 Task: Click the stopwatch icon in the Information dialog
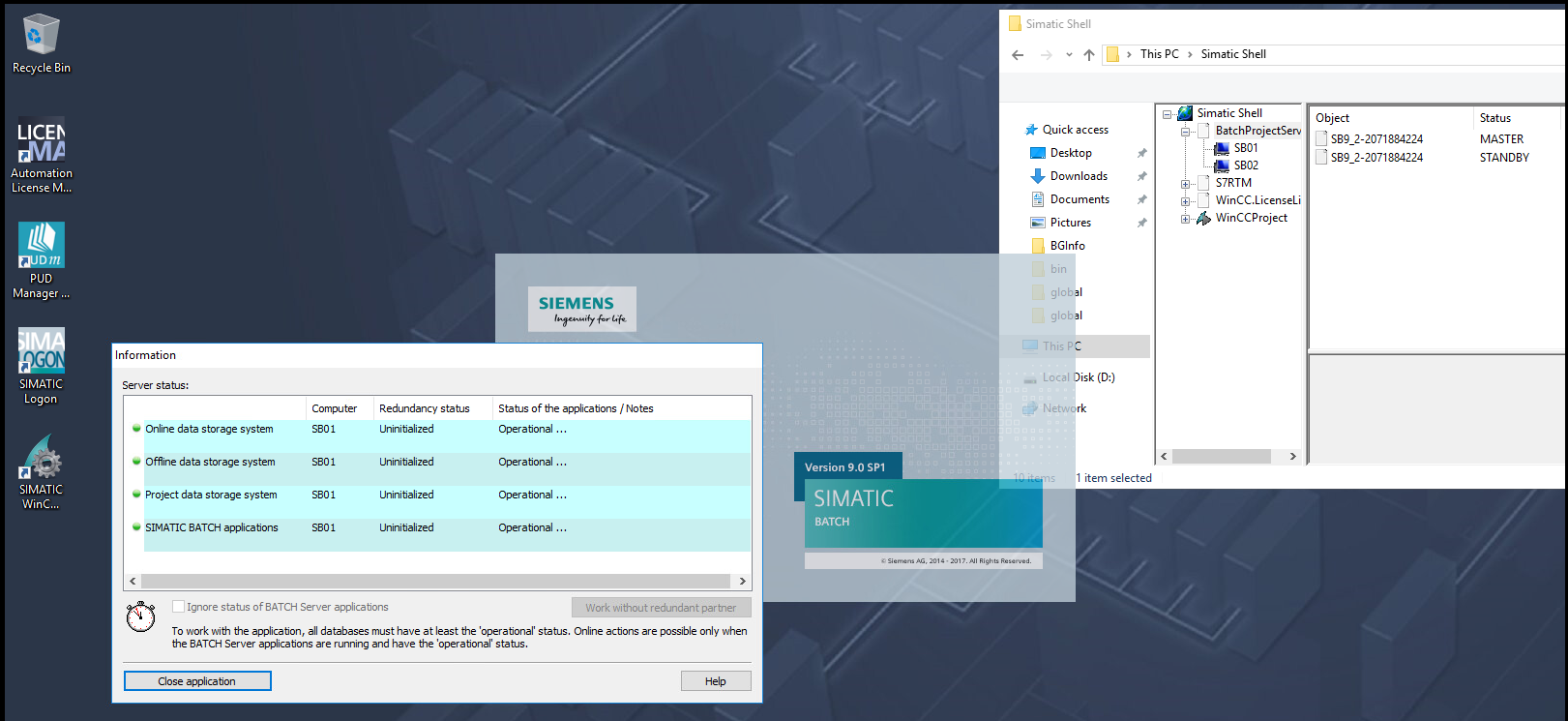click(x=141, y=616)
